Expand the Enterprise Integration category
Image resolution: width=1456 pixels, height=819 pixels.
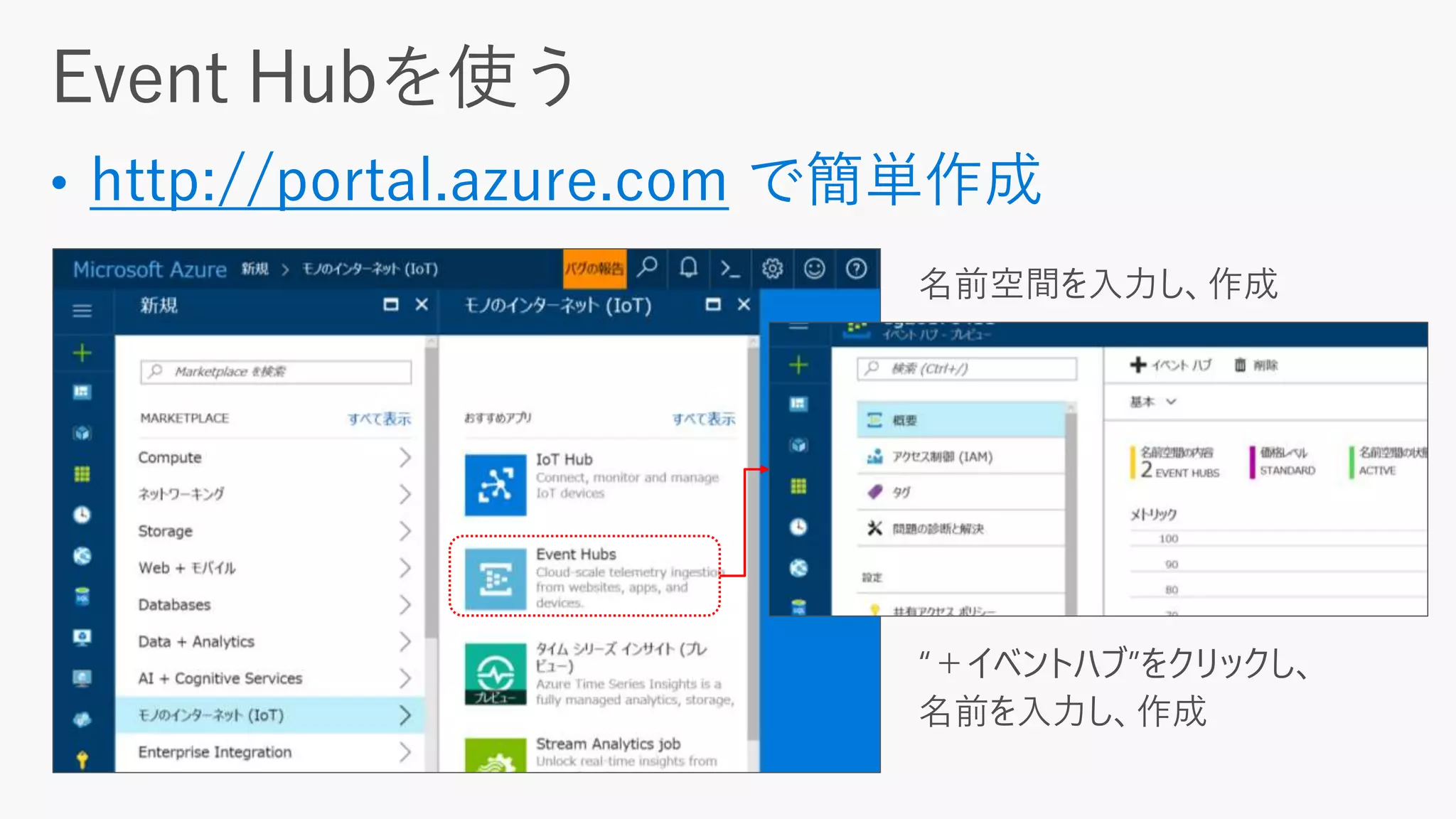(x=275, y=752)
